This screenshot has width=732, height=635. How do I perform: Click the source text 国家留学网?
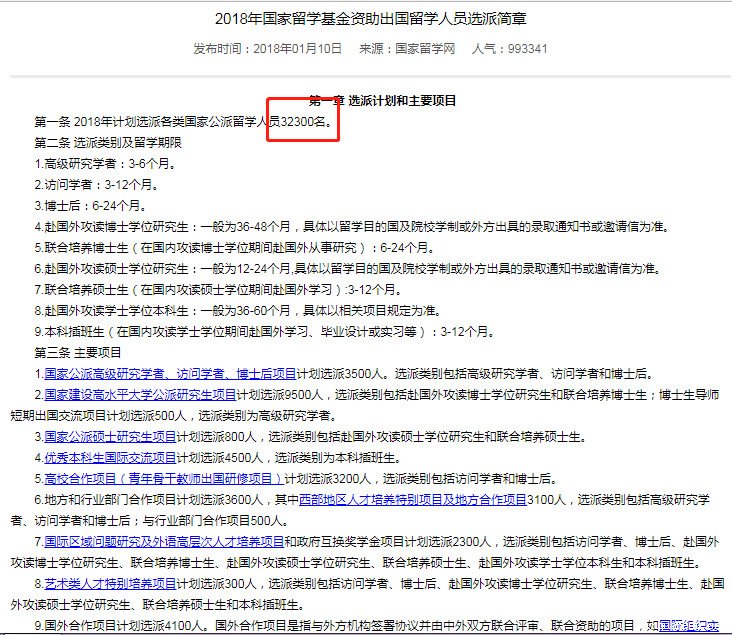tap(425, 48)
